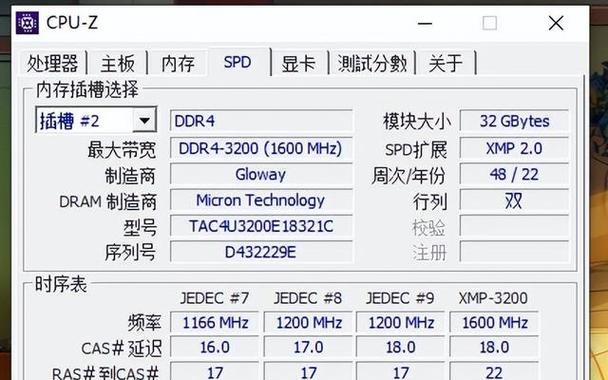The height and width of the screenshot is (380, 608).
Task: Switch to the 主板 tab
Action: point(117,63)
